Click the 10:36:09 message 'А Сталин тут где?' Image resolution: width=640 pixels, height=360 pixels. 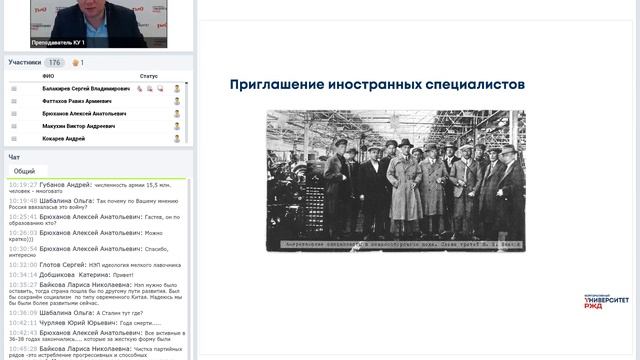point(76,313)
